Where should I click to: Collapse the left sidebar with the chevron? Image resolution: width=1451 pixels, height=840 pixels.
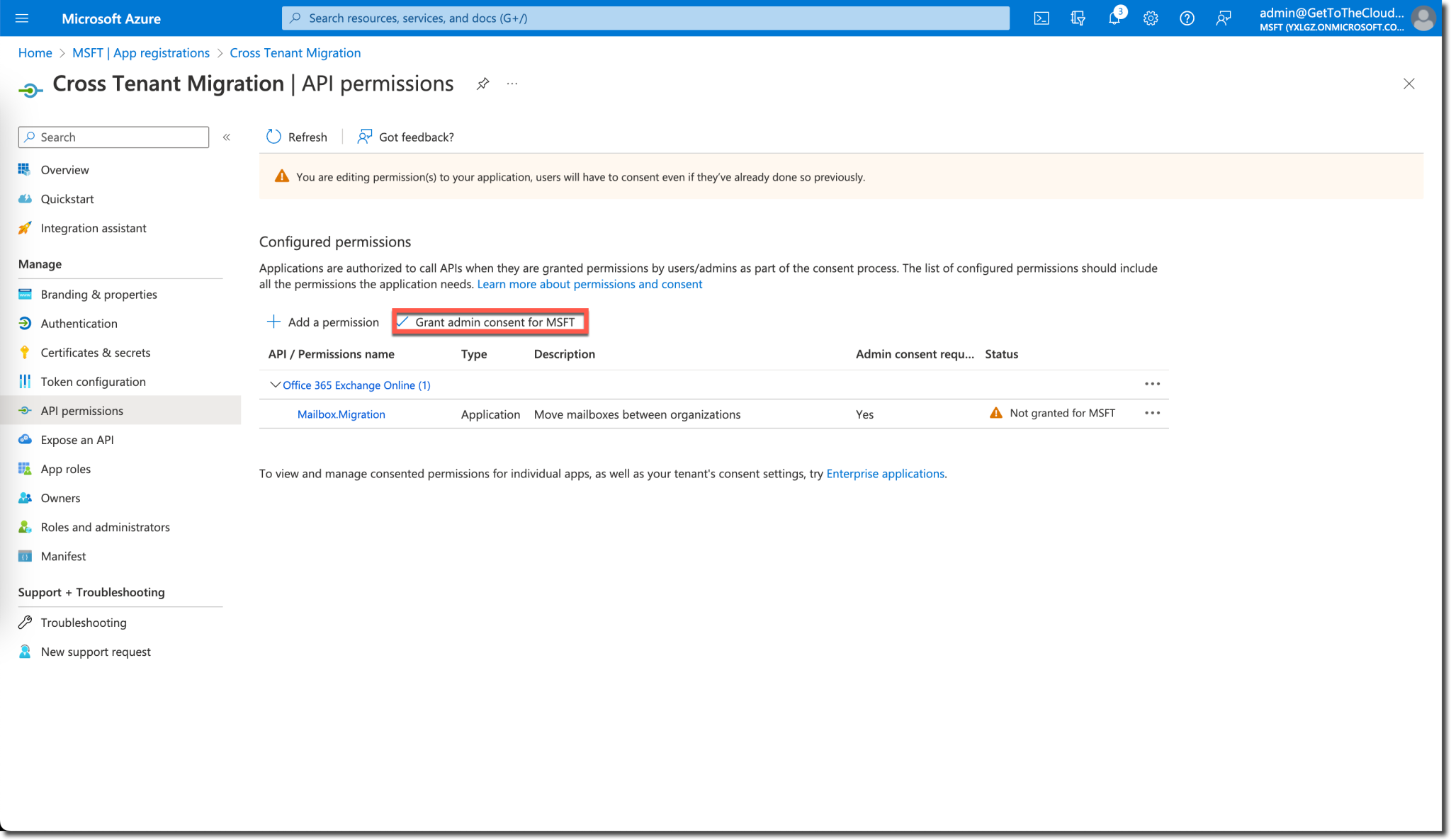[x=226, y=137]
